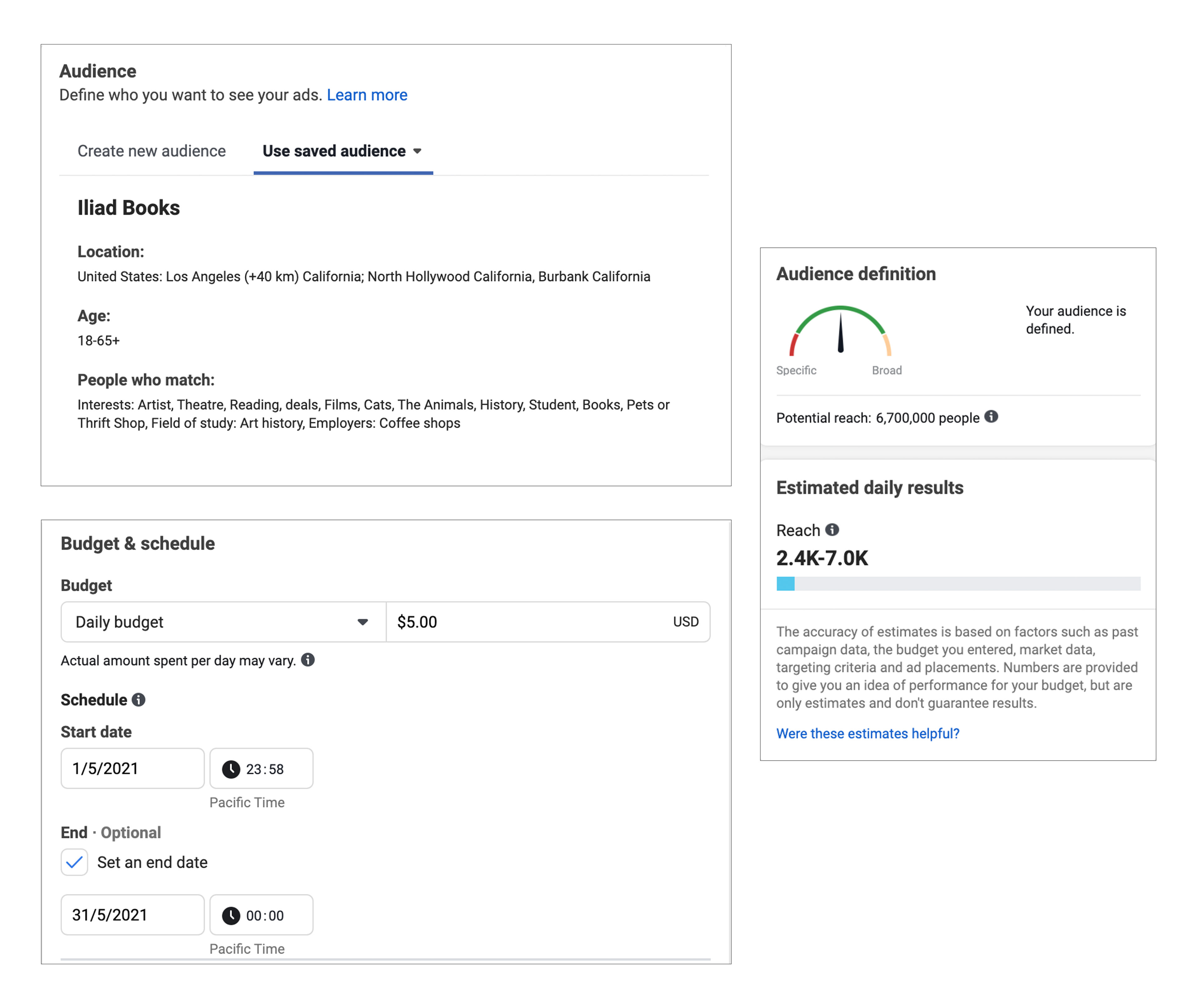Click the start date field 1/5/2021
This screenshot has height=1008, width=1197.
click(132, 769)
